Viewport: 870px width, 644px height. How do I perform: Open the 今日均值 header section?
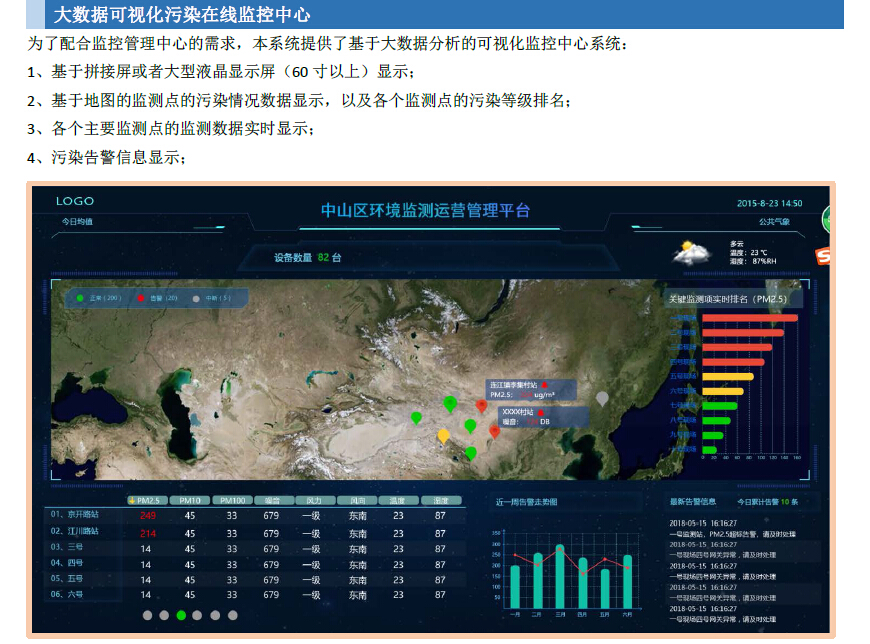click(77, 221)
